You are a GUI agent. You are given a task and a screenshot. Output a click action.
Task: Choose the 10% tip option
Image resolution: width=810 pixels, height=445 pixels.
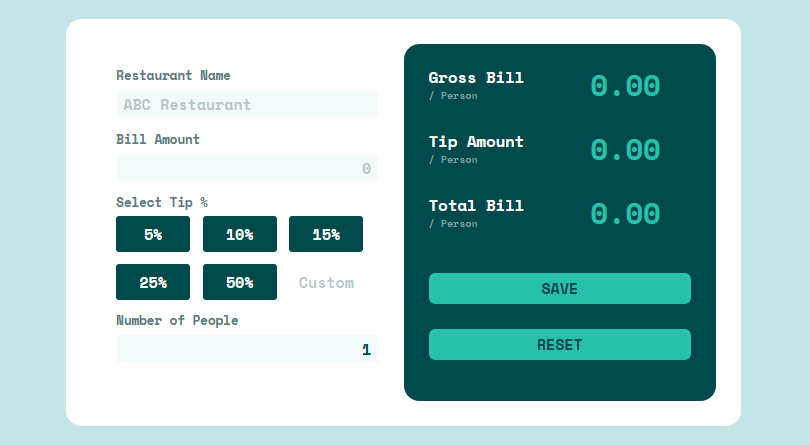tap(240, 234)
